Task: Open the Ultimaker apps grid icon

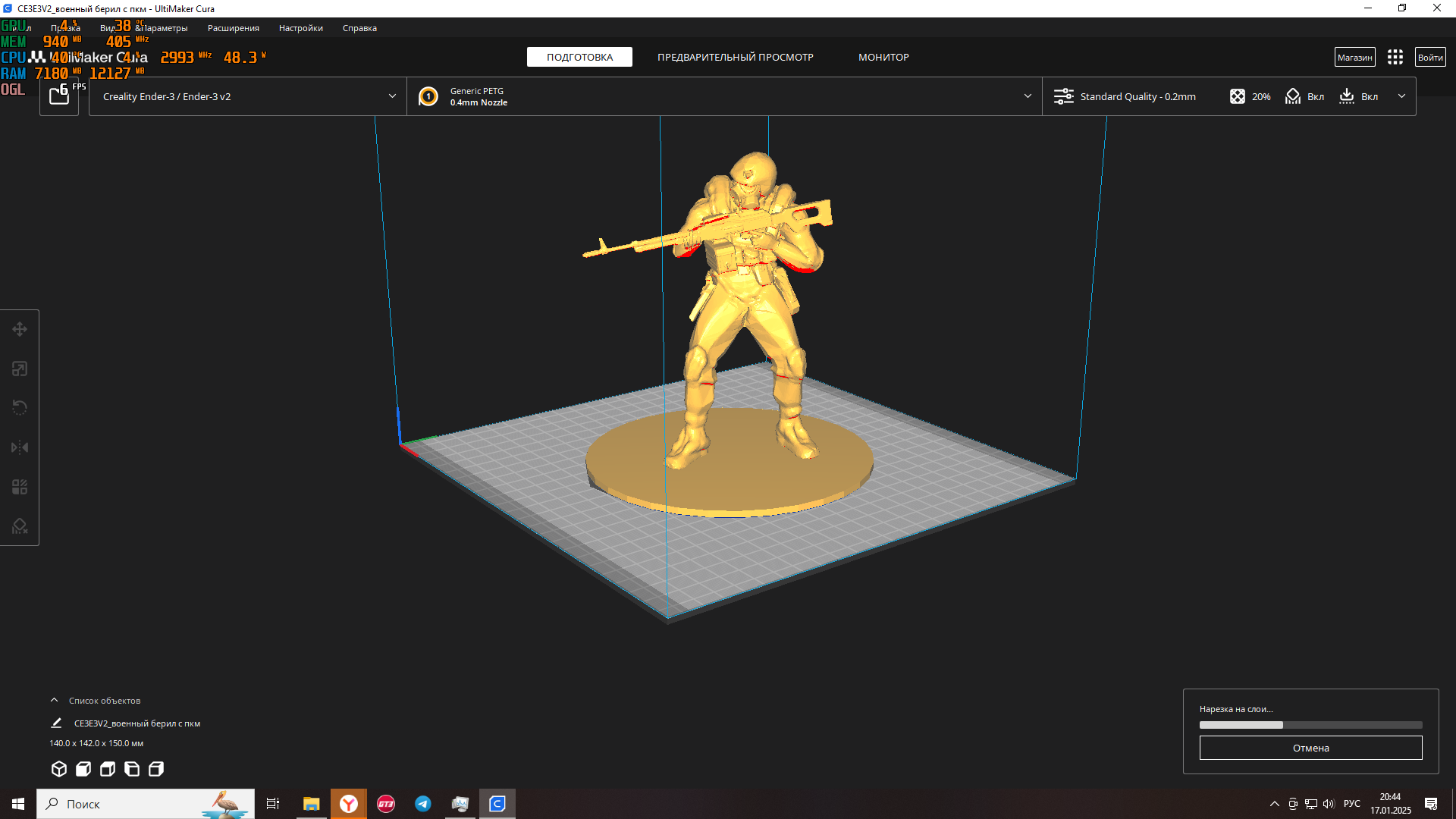Action: pyautogui.click(x=1395, y=57)
